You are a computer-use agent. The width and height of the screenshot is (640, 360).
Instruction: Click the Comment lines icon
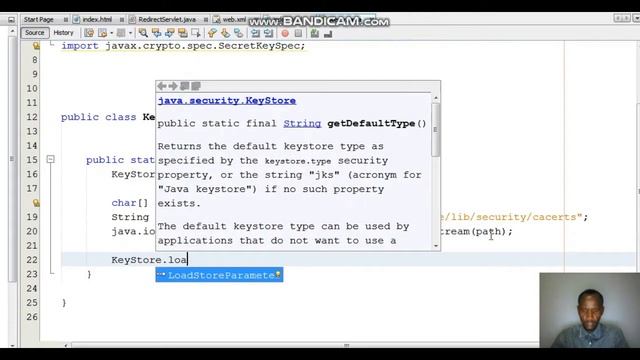314,33
